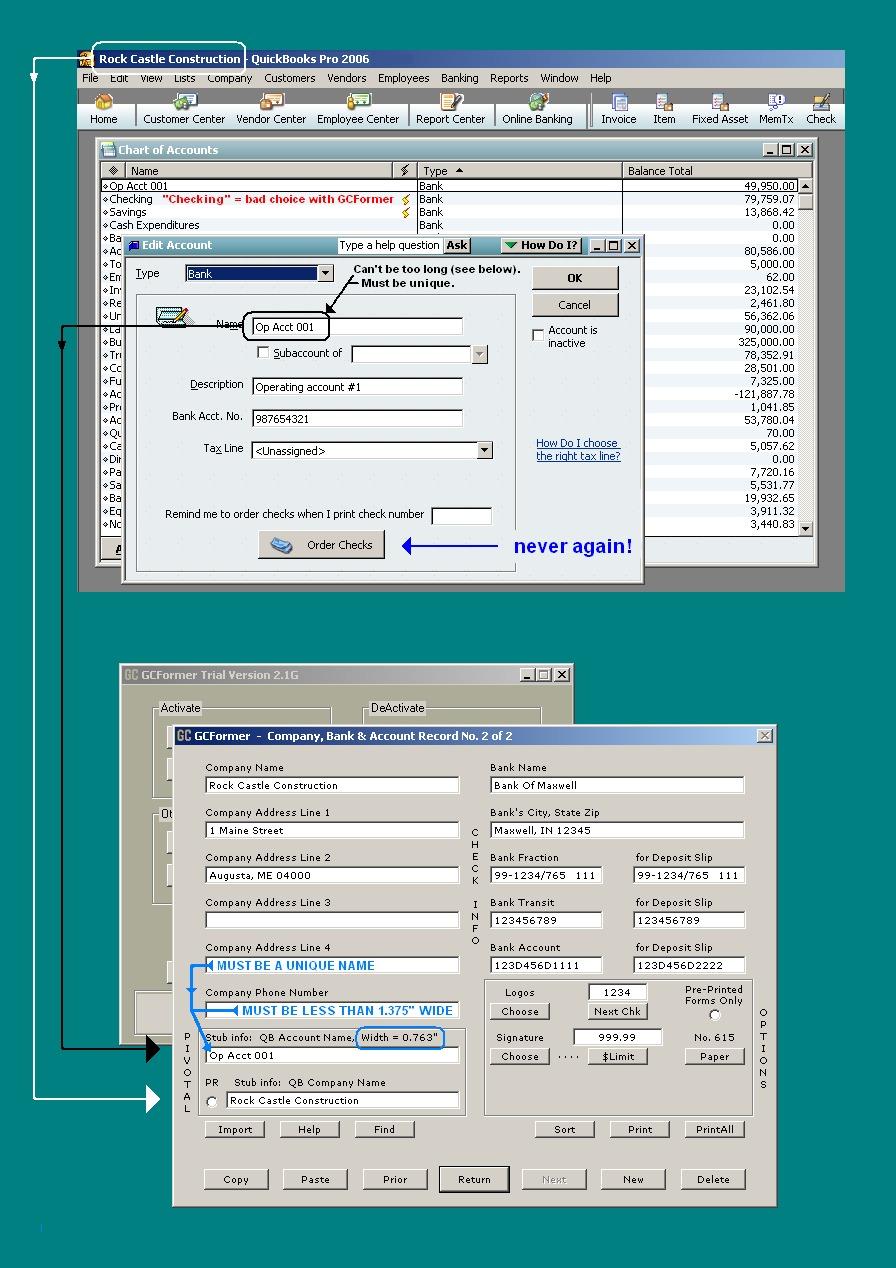Click the GC icon of GCFormer record window
Screen dimensions: 896x1268
pyautogui.click(x=183, y=736)
